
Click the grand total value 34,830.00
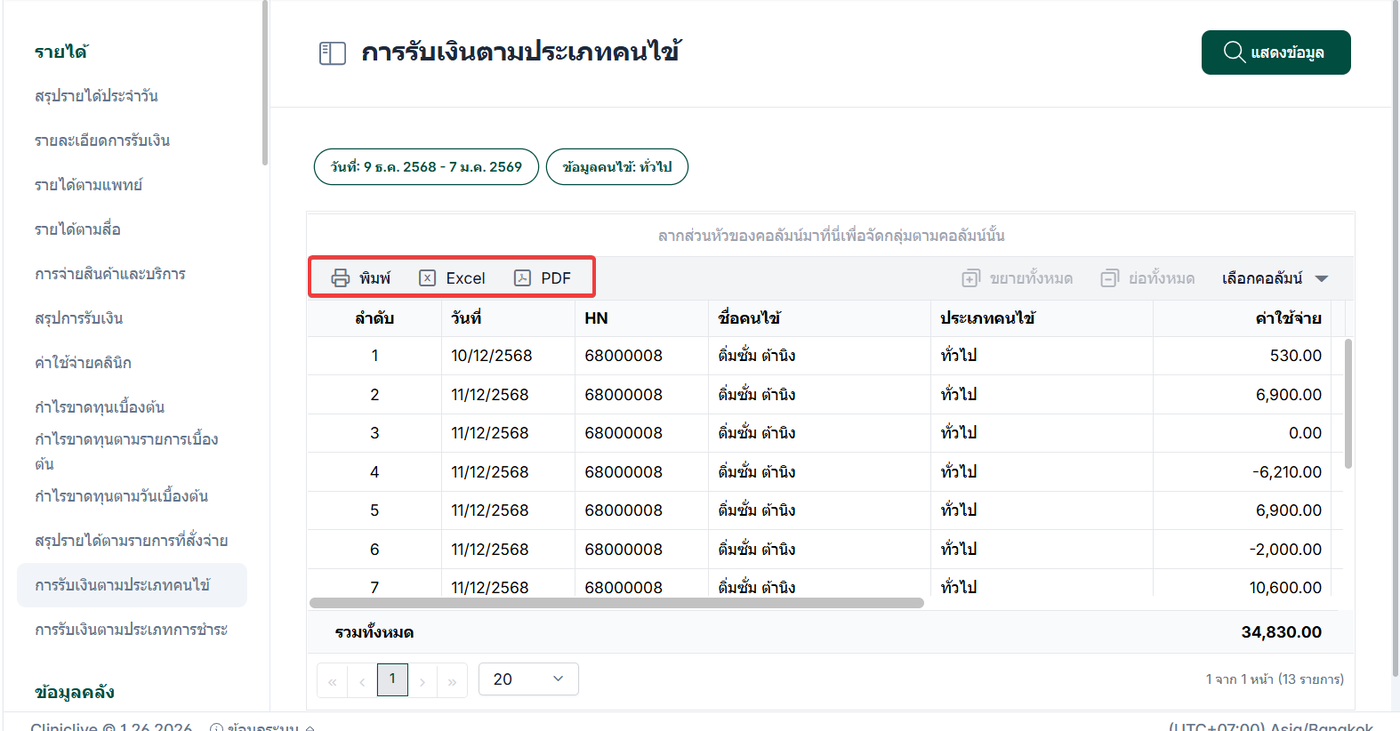[1281, 632]
